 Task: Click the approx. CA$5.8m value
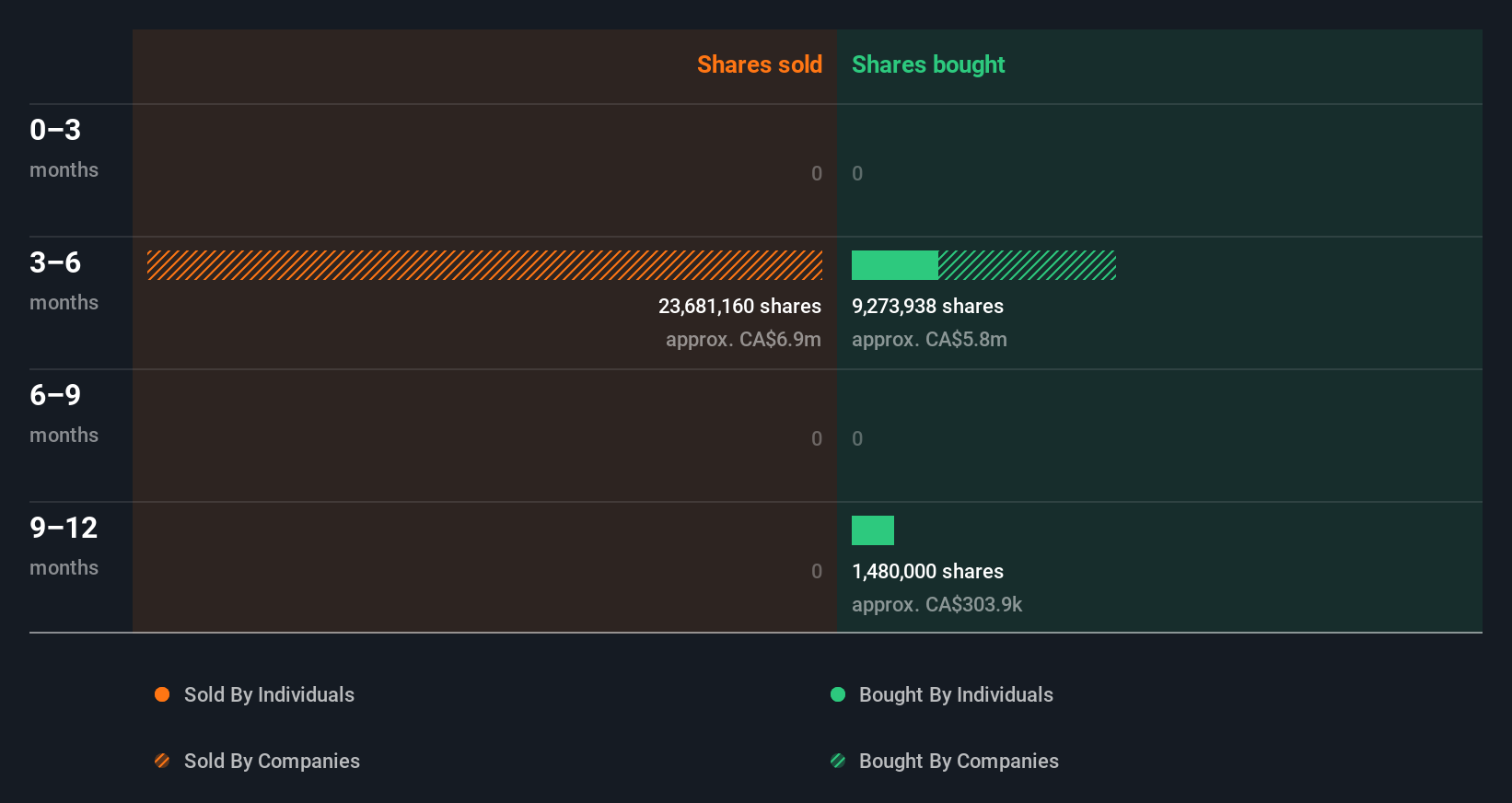(x=929, y=339)
